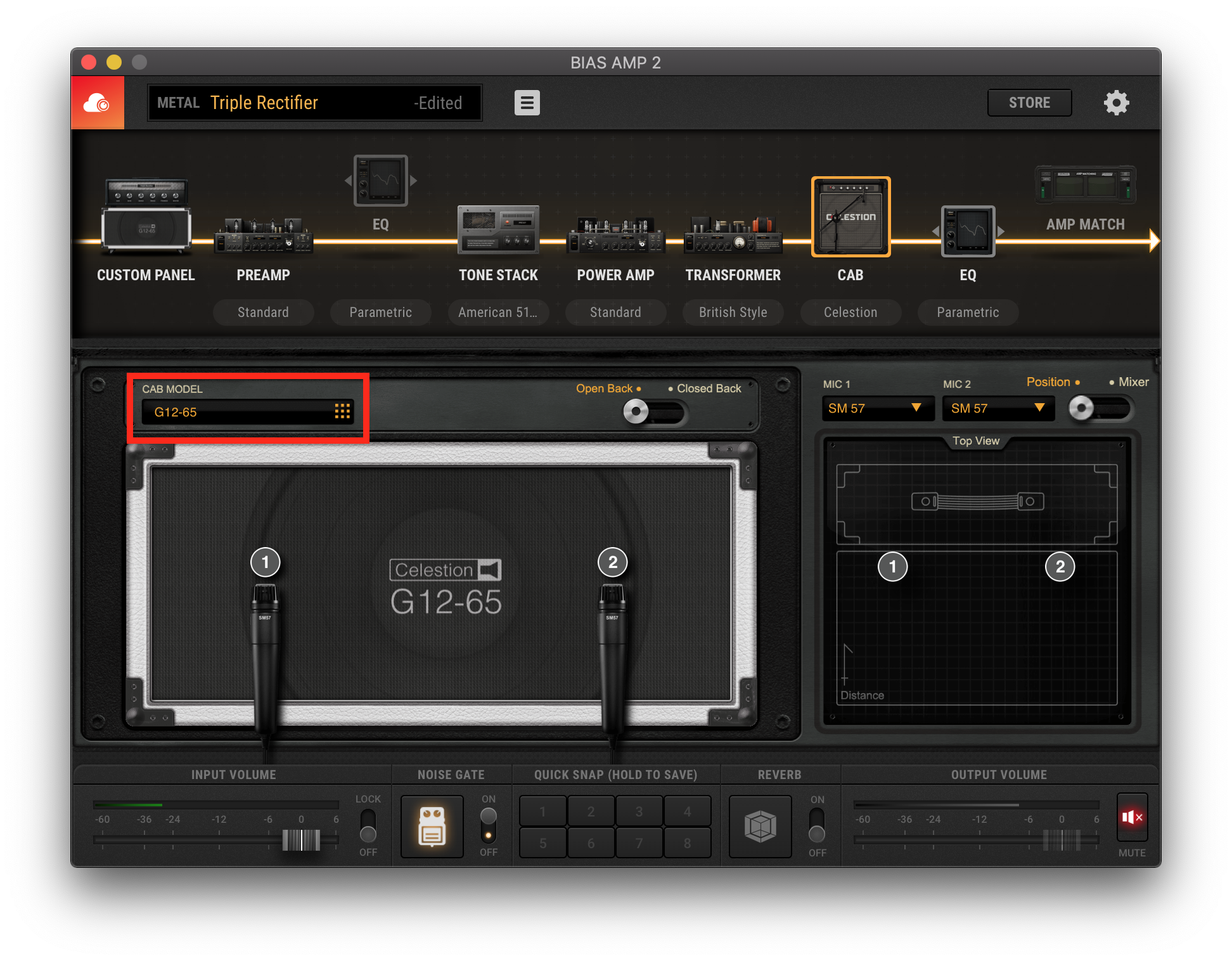Open Triple Rectifier preset selector
The image size is (1232, 961).
(314, 103)
